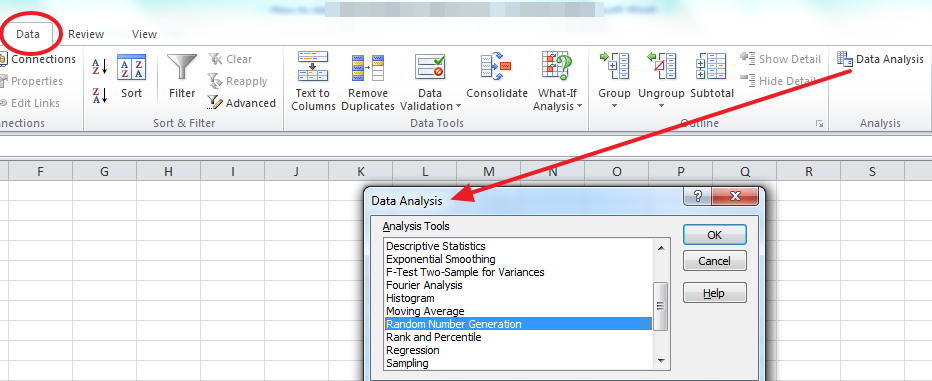
Task: Switch to the View tab
Action: point(144,34)
